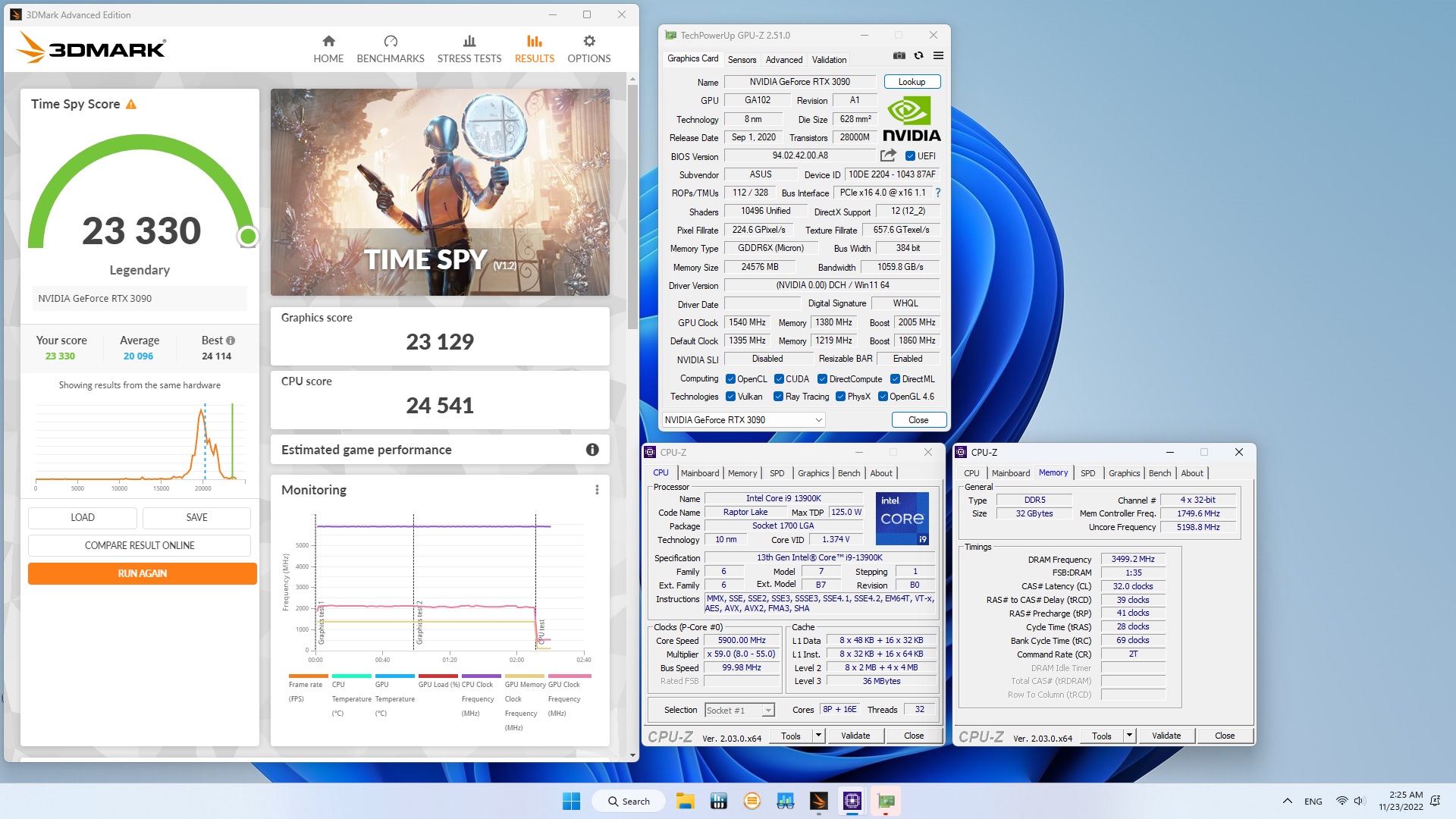
Task: Toggle the CUDA checkbox
Action: pos(779,379)
